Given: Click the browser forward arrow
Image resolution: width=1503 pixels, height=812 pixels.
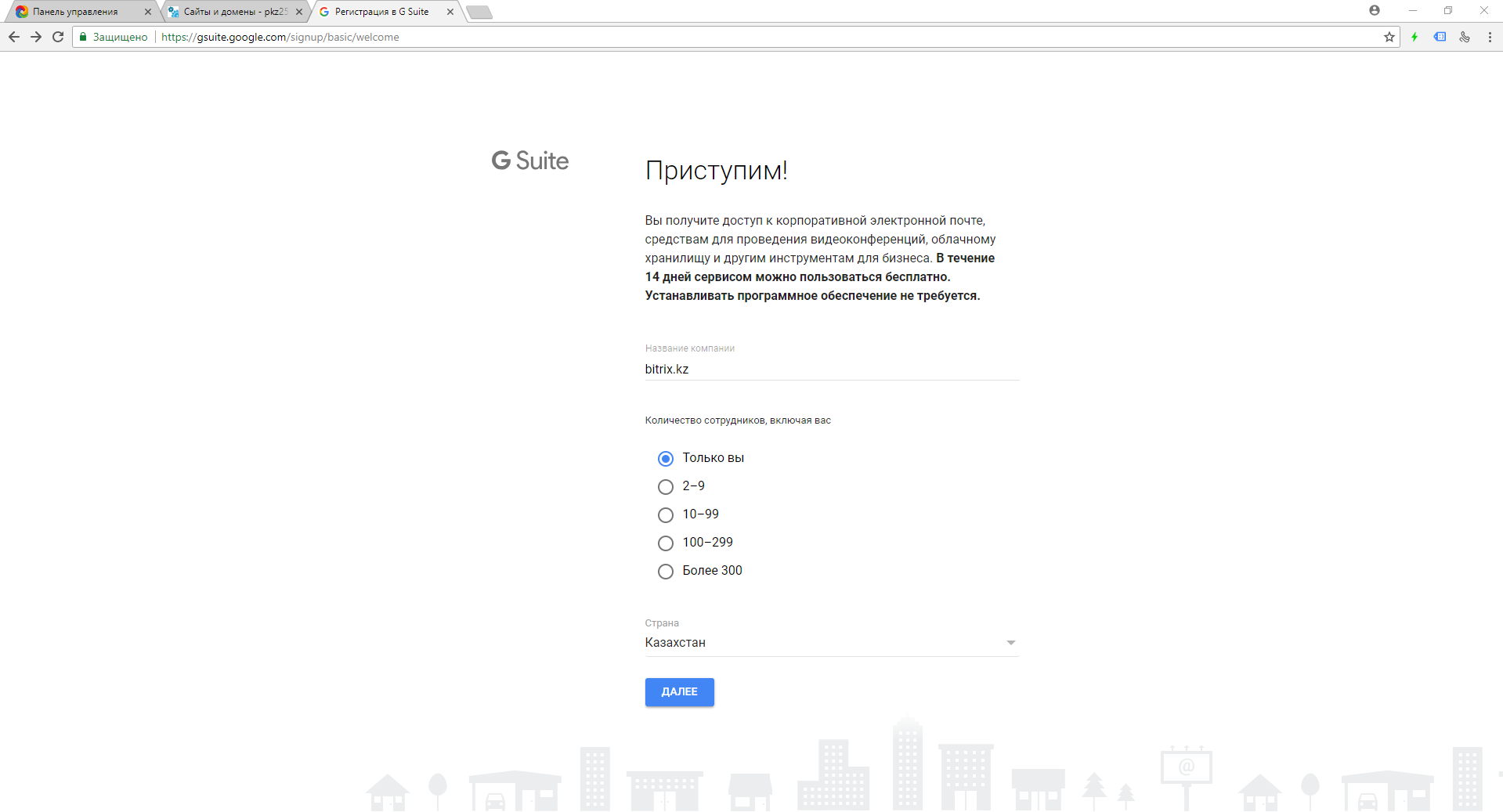Looking at the screenshot, I should (x=36, y=37).
